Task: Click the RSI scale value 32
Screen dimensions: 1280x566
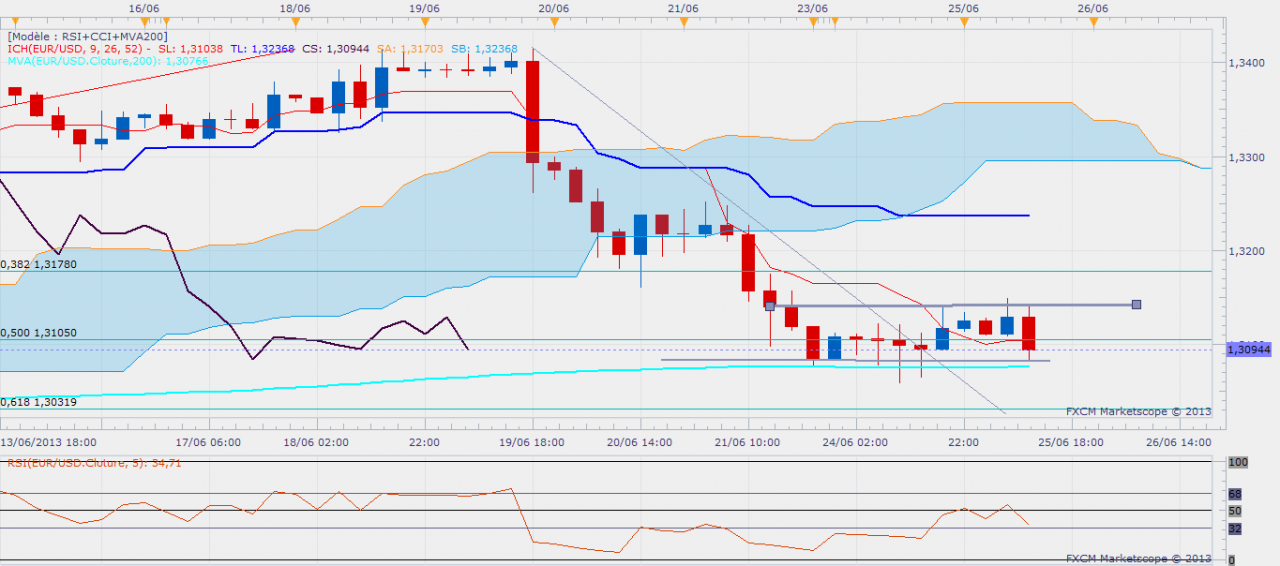Action: [x=1233, y=528]
